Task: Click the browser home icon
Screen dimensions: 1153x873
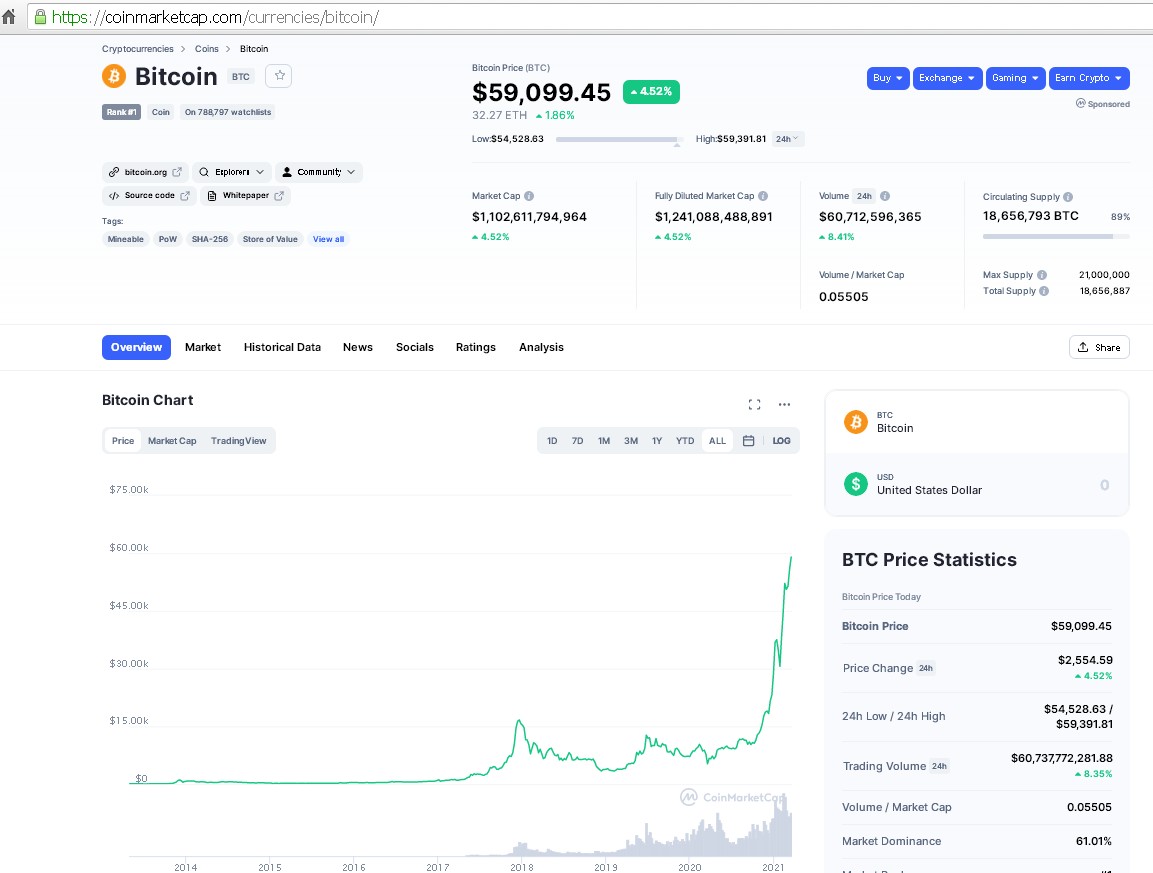Action: coord(9,16)
